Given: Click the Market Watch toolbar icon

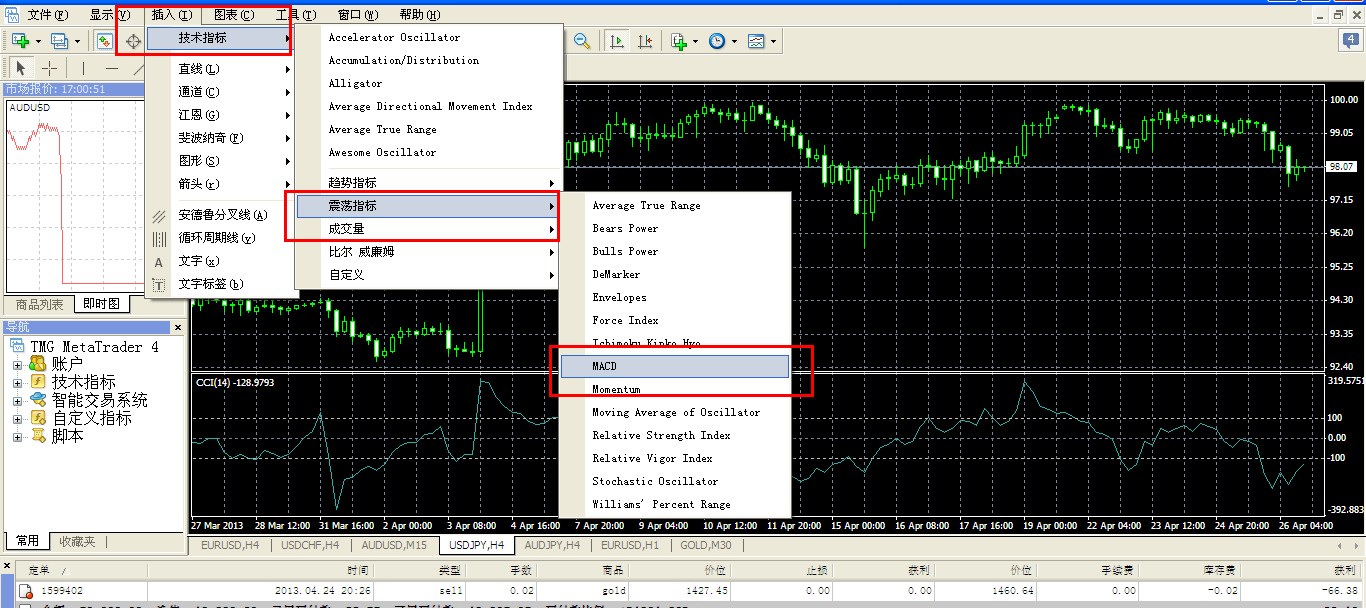Looking at the screenshot, I should (104, 41).
